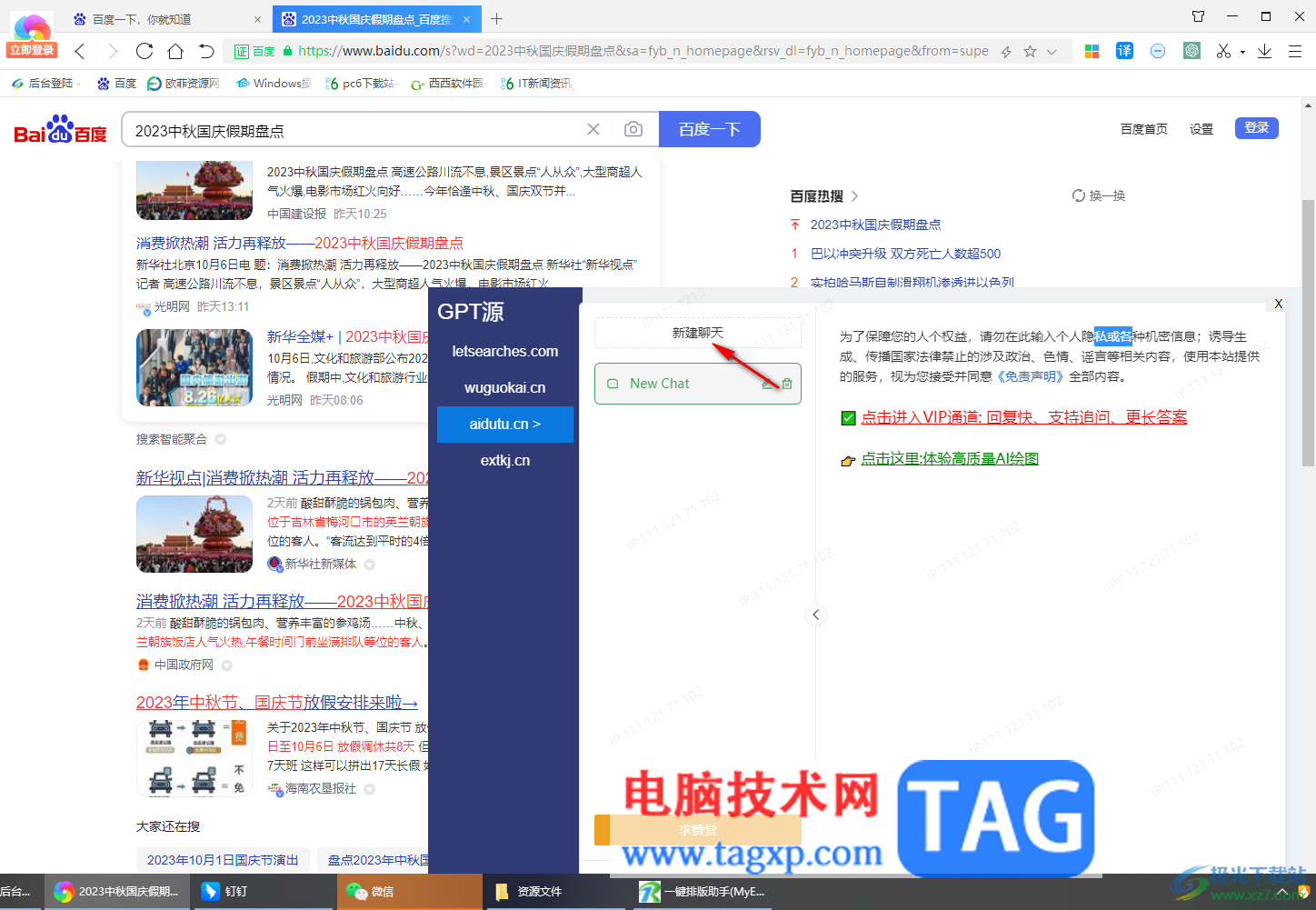1316x910 pixels.
Task: Open the colorful grid apps extension
Action: point(1092,51)
